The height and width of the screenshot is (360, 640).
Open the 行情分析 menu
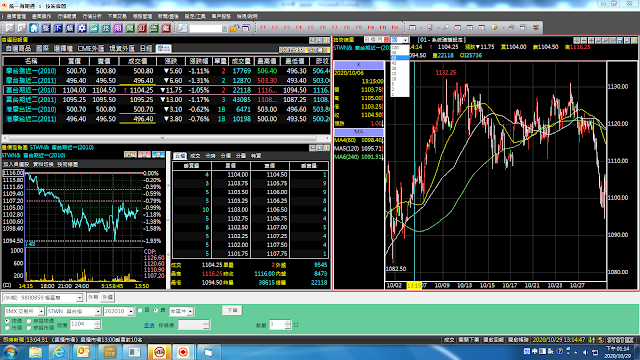coord(92,16)
